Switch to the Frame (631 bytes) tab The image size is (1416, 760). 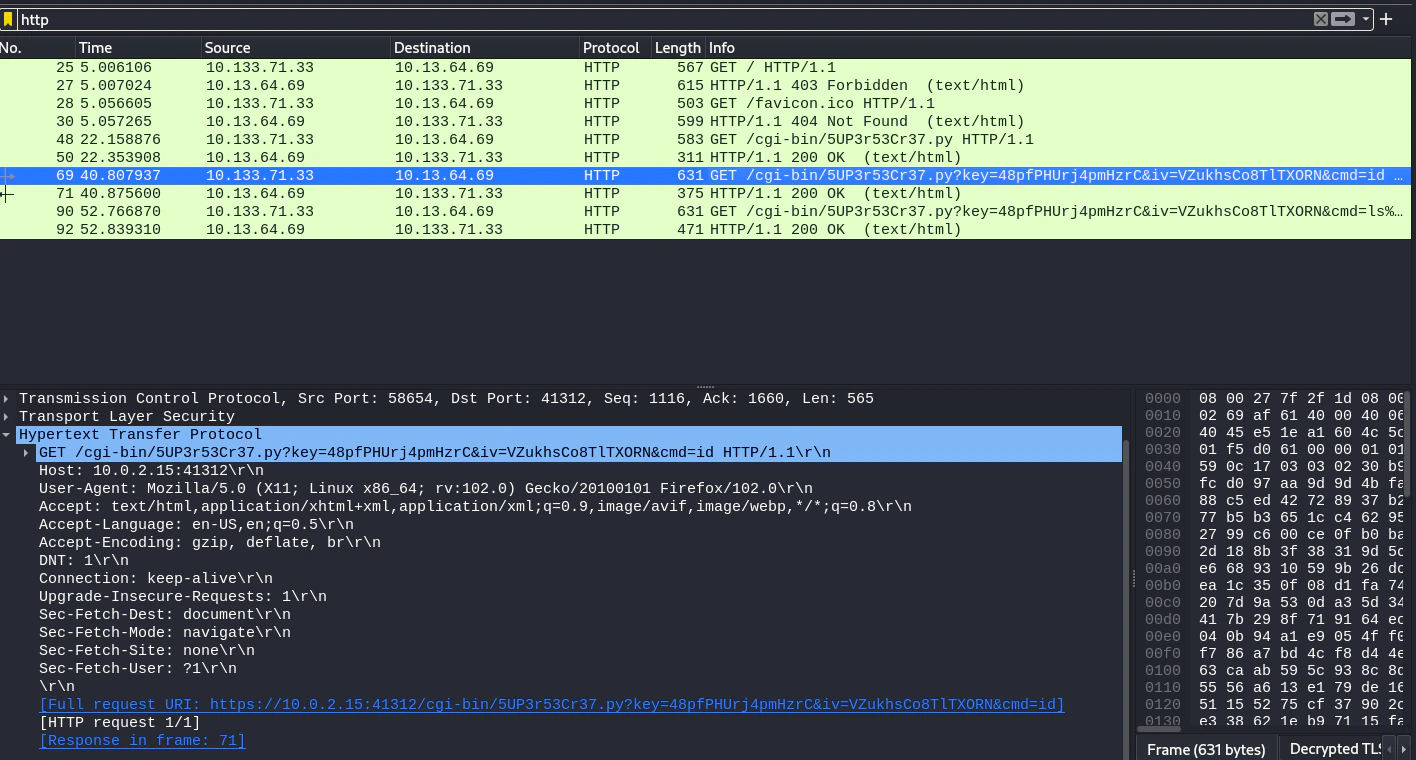click(1206, 749)
